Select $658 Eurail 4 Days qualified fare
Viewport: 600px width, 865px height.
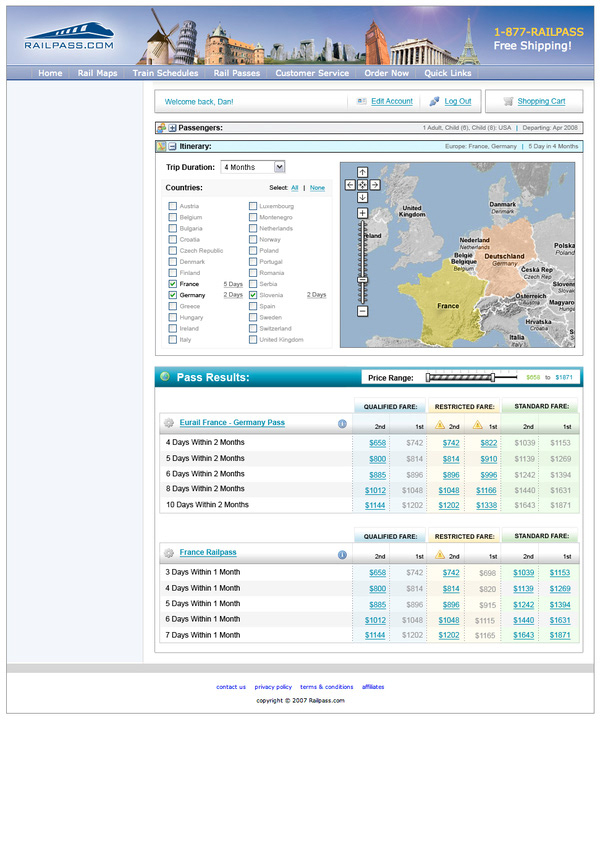pos(377,443)
